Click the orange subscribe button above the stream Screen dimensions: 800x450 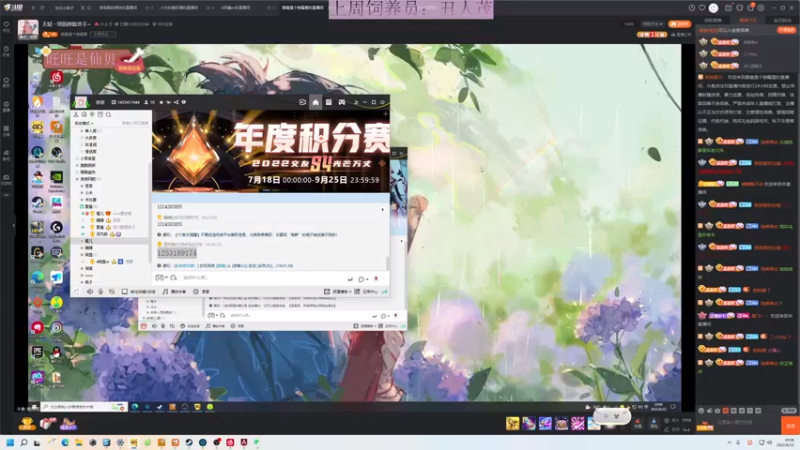680,24
